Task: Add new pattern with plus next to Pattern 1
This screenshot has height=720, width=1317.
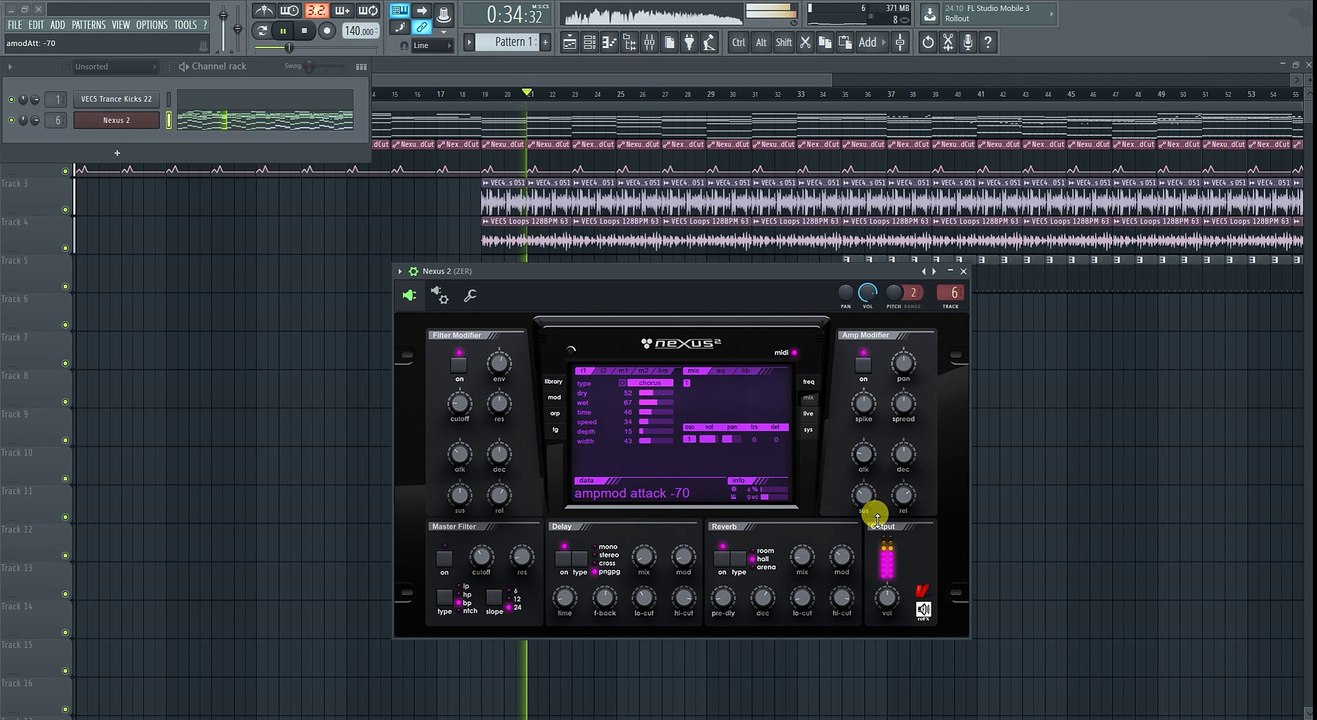Action: pos(545,42)
